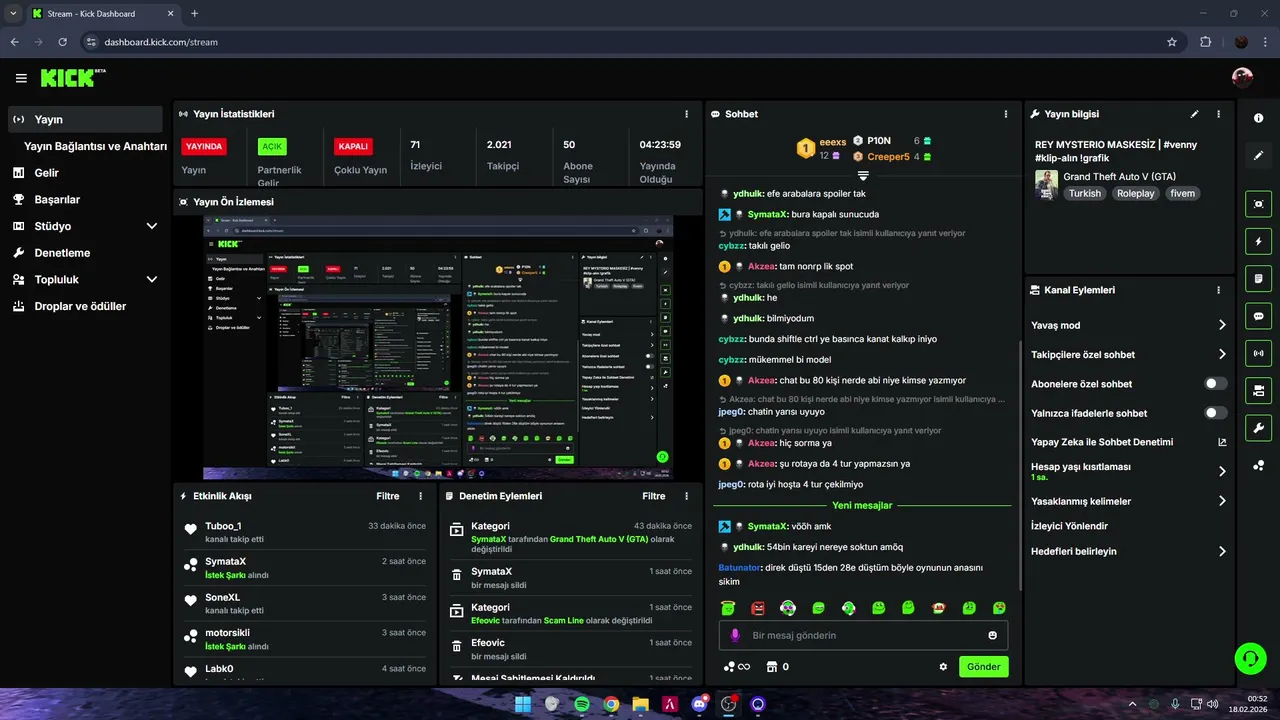Viewport: 1280px width, 720px height.
Task: Open Hesap yaşı kısıtlaması chevron
Action: (x=1222, y=471)
